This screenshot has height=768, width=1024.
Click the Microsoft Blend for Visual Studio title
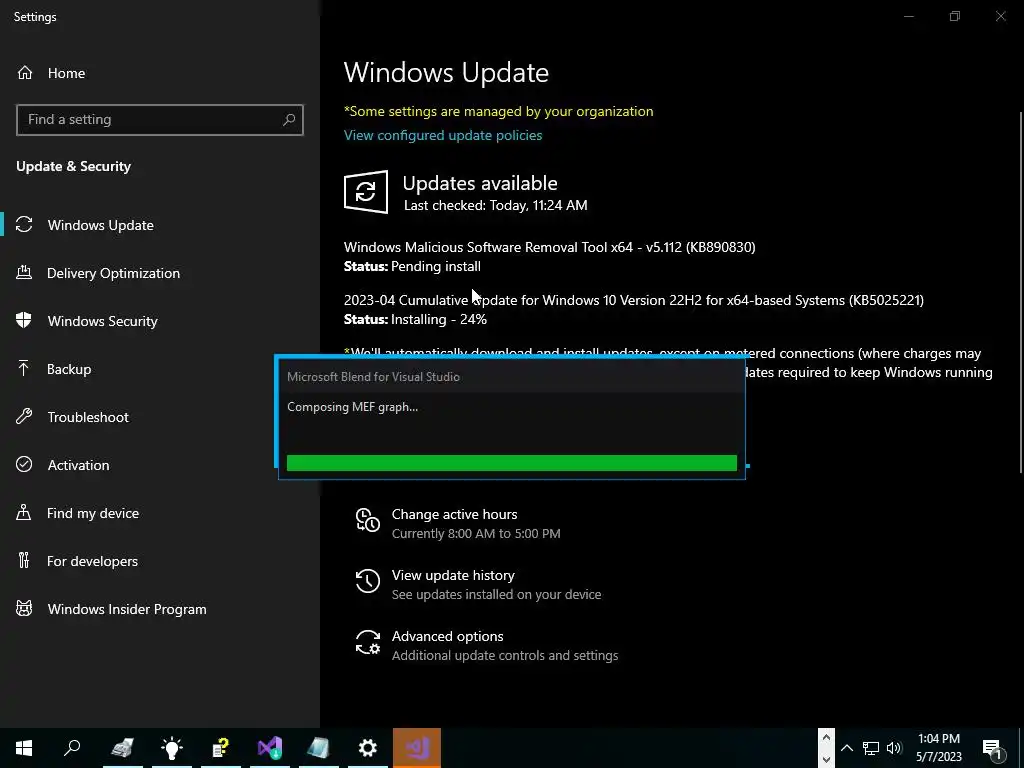374,377
